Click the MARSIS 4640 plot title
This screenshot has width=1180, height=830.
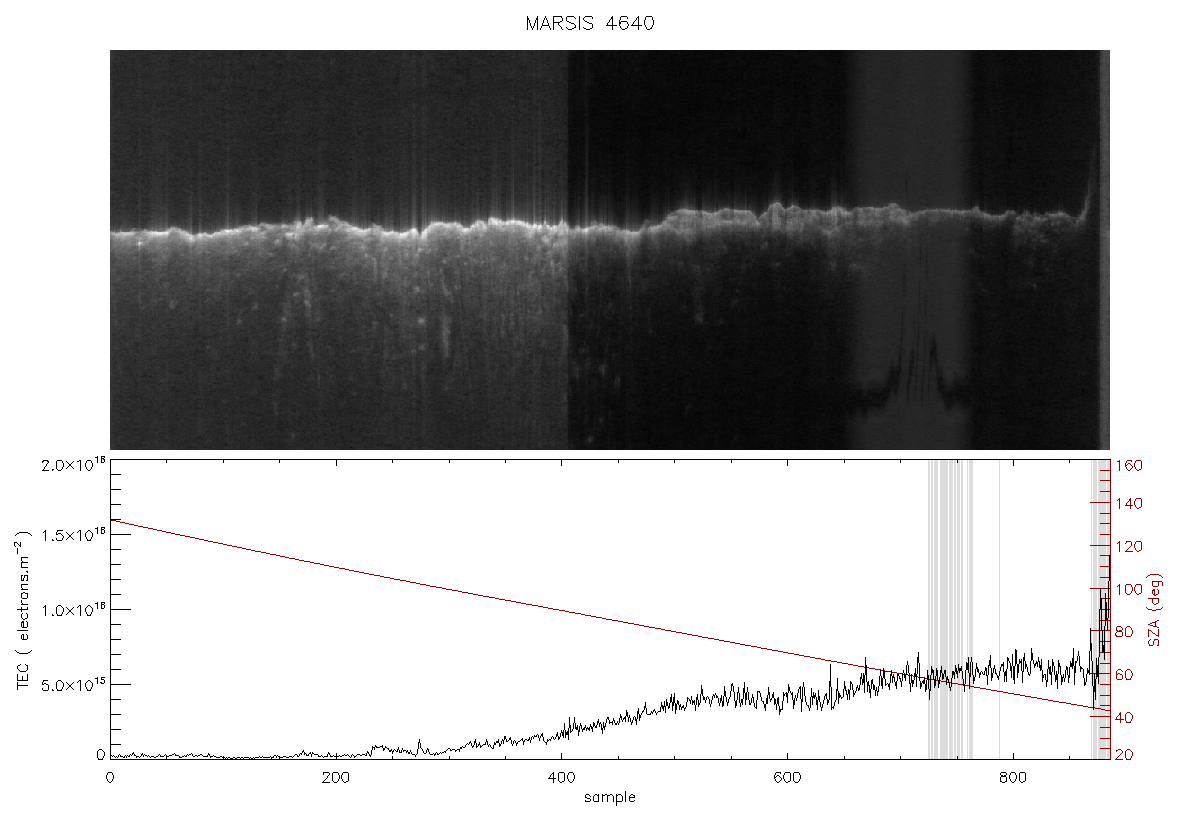[x=589, y=23]
